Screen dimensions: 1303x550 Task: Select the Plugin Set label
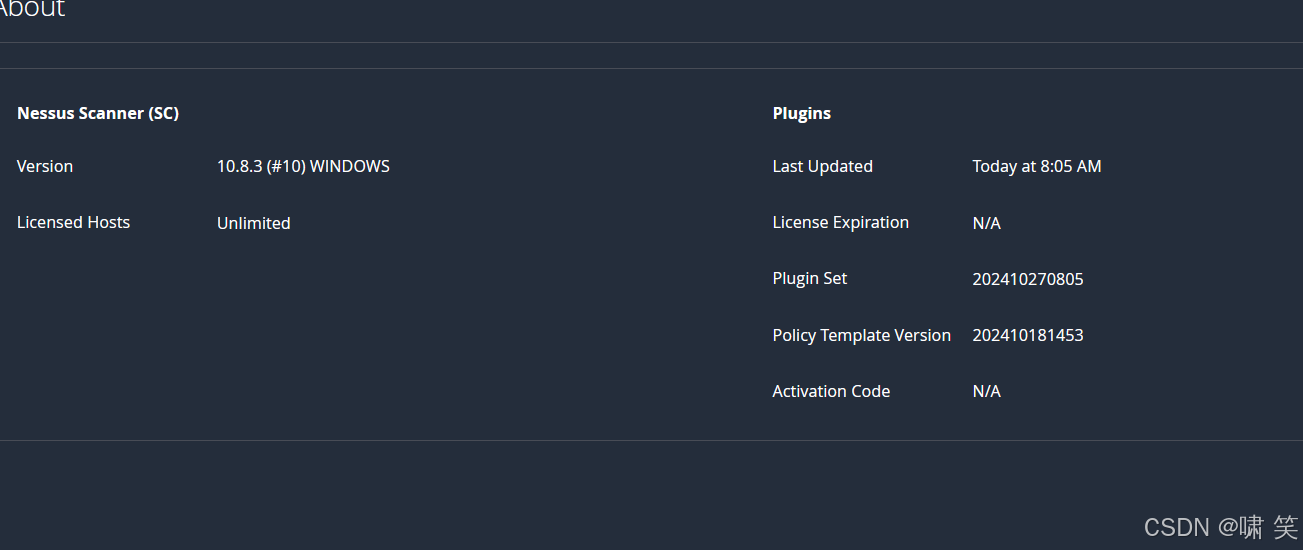click(x=809, y=279)
